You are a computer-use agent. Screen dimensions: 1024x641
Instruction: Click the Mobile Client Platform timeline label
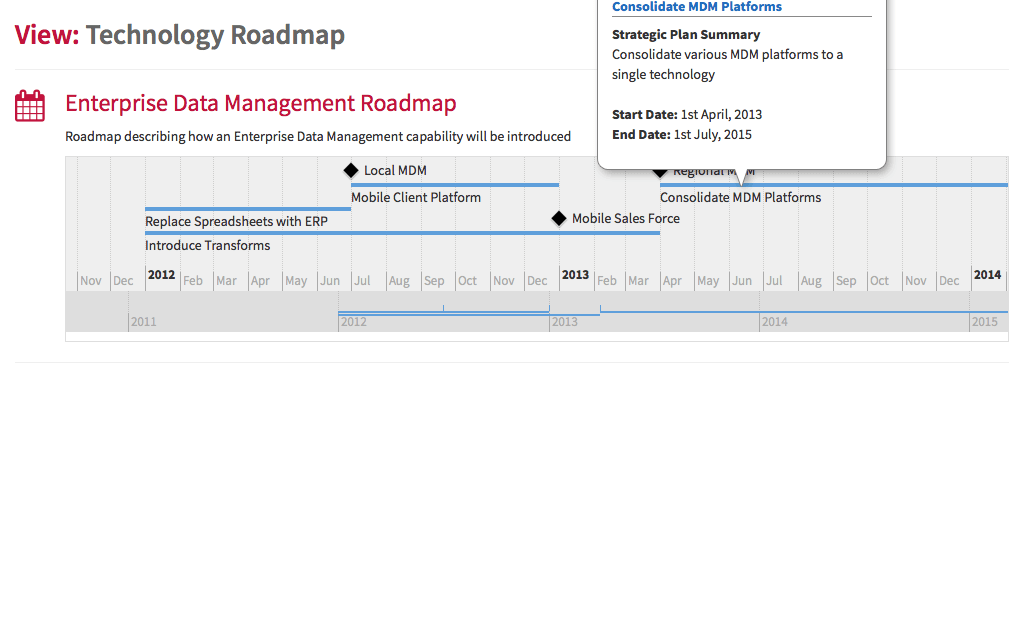(416, 197)
